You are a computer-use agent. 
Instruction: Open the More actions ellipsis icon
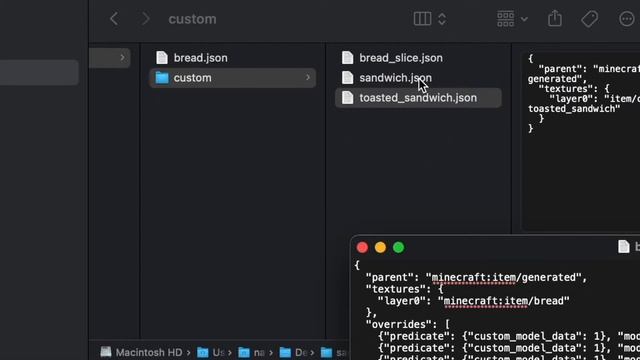[627, 19]
